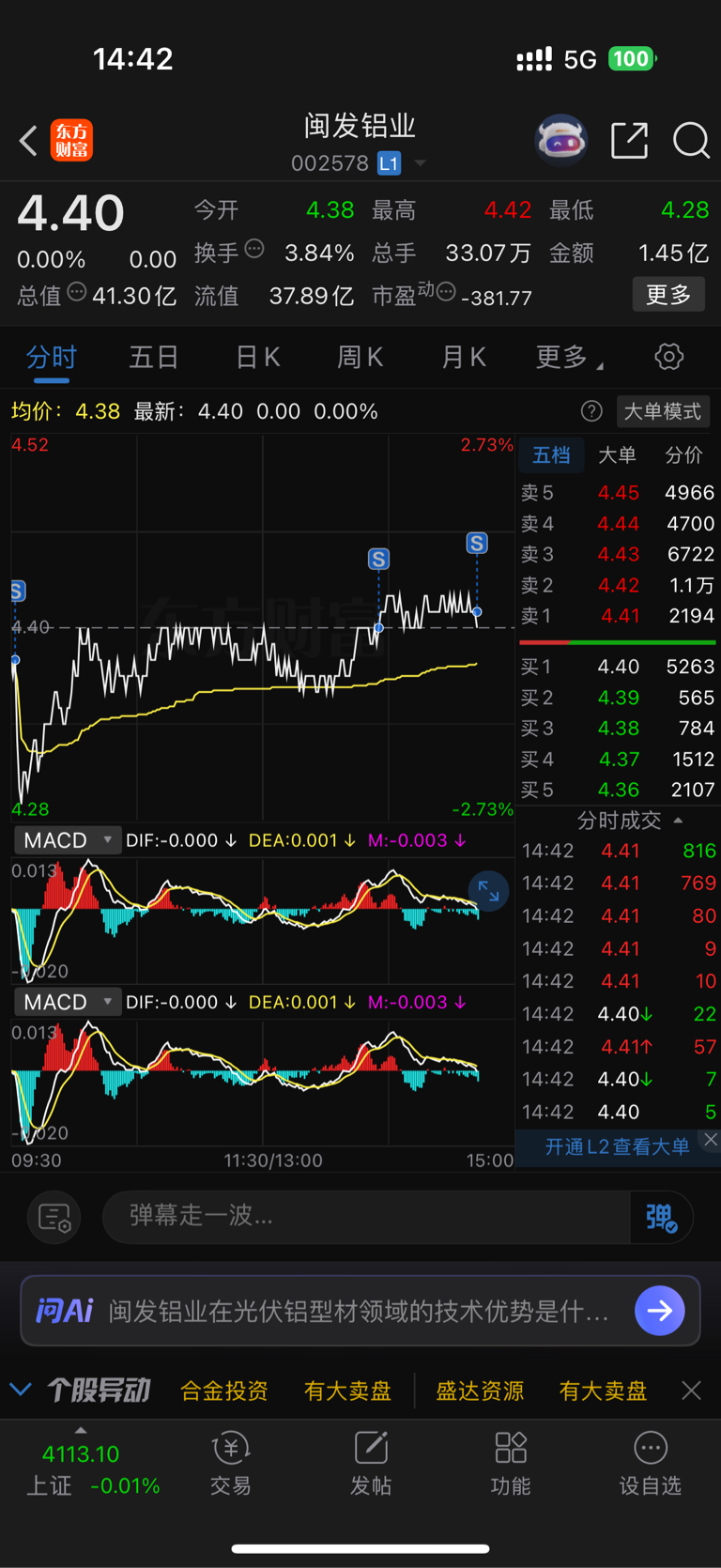Tap the middle S sell marker on chart
Screen dimensions: 721x1568
click(x=378, y=560)
